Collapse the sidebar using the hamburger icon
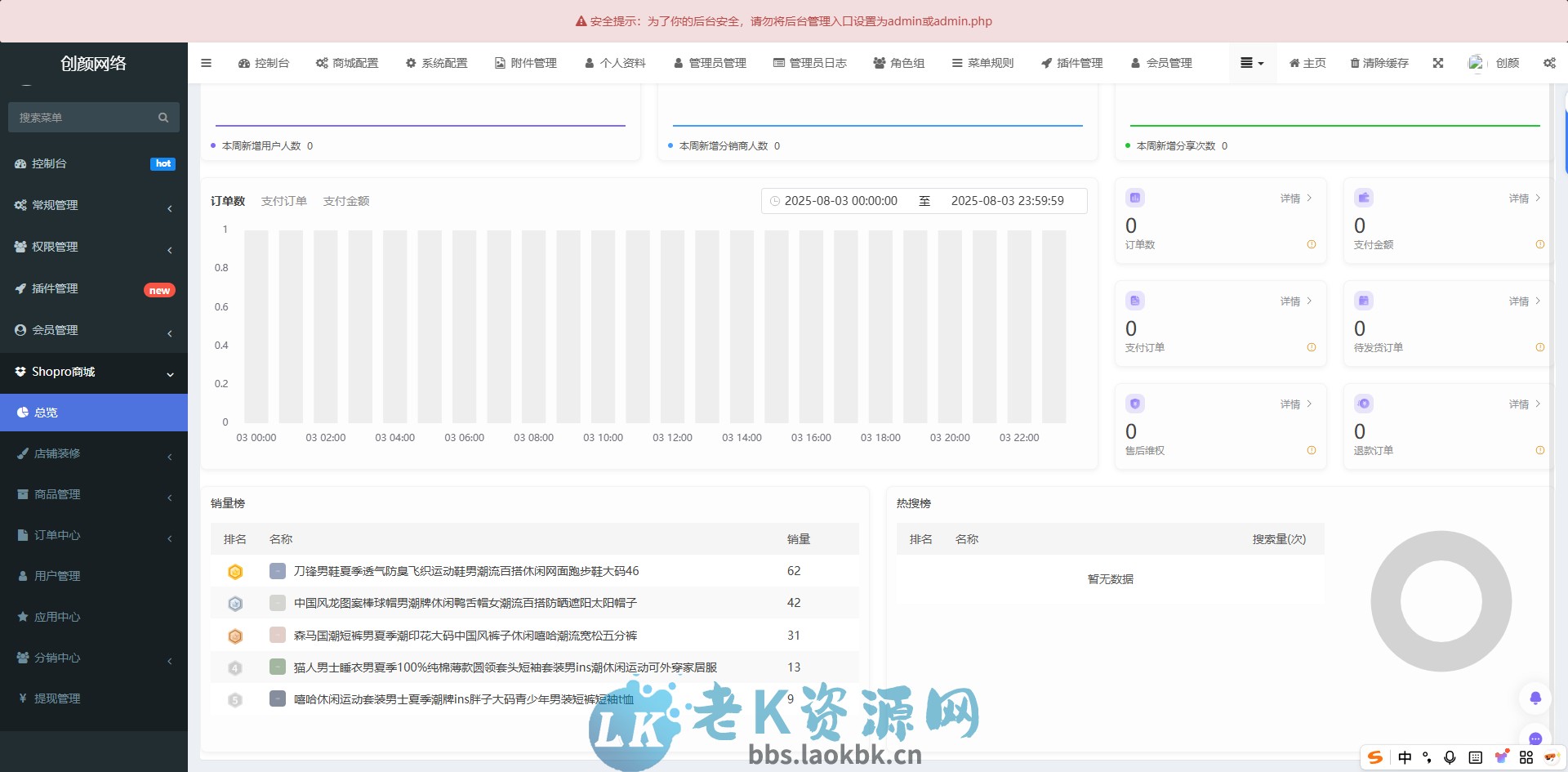 coord(206,63)
